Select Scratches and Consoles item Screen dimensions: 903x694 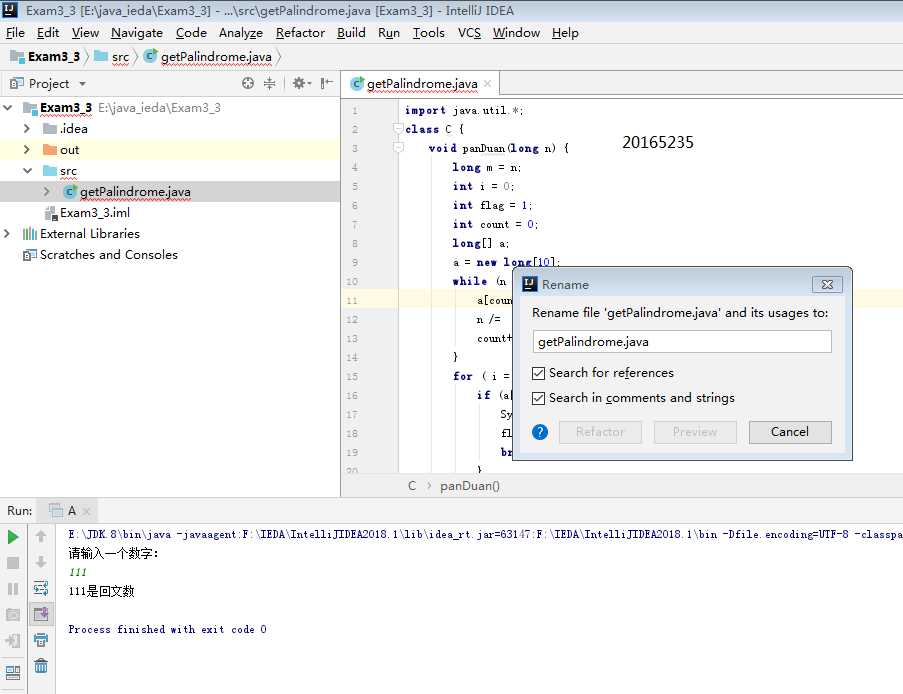point(108,255)
